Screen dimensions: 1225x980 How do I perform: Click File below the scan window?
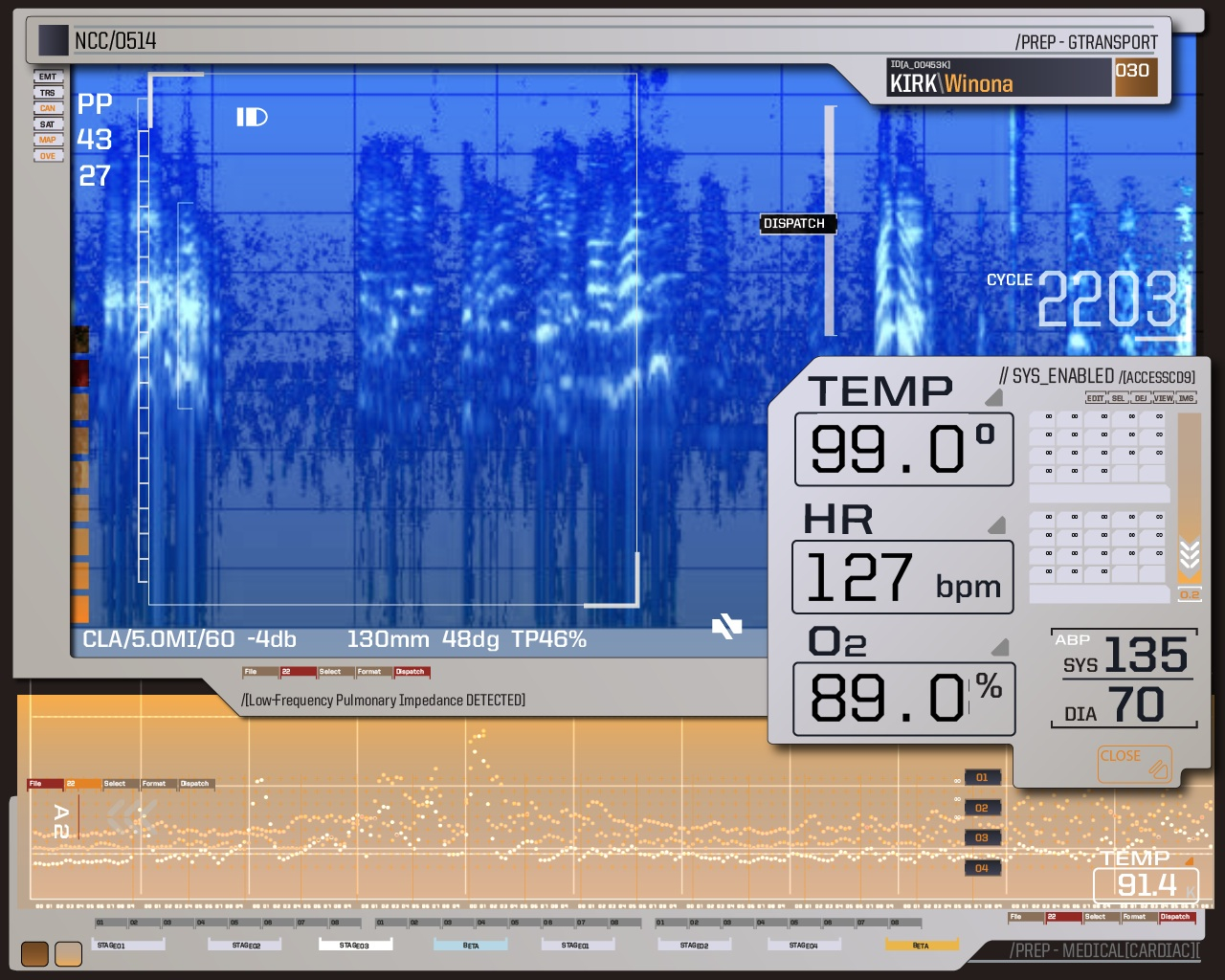[x=259, y=672]
